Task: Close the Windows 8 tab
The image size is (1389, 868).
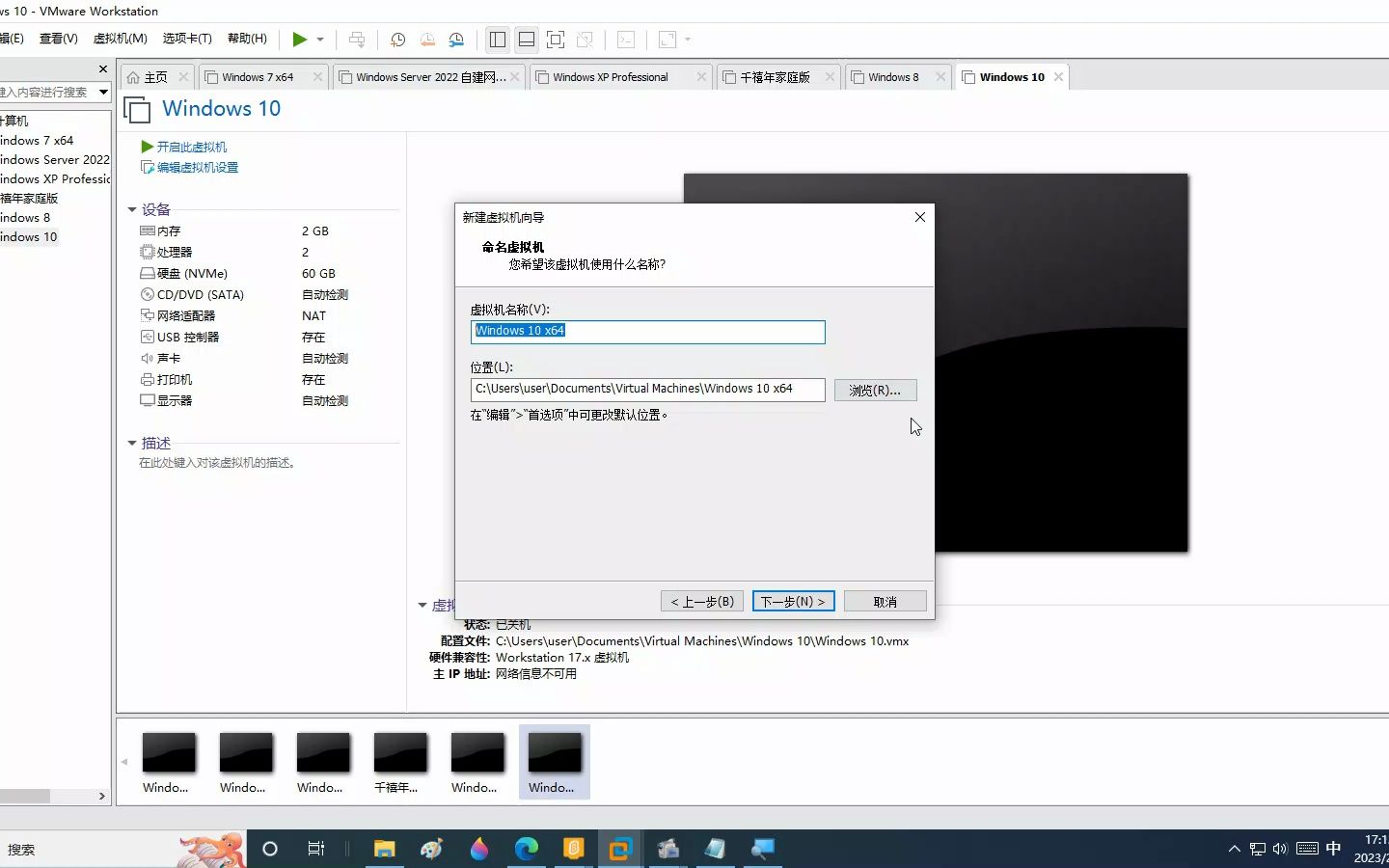Action: pos(940,77)
